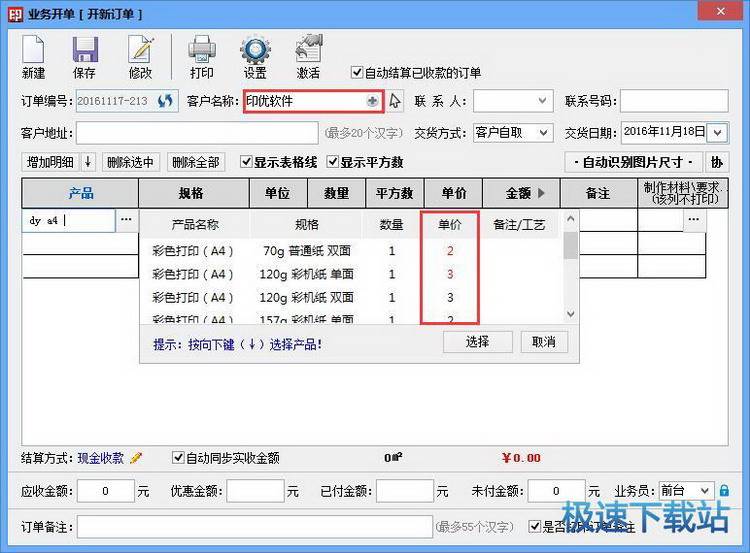Open the 交货日期 date picker dropdown
This screenshot has width=750, height=553.
pyautogui.click(x=717, y=133)
